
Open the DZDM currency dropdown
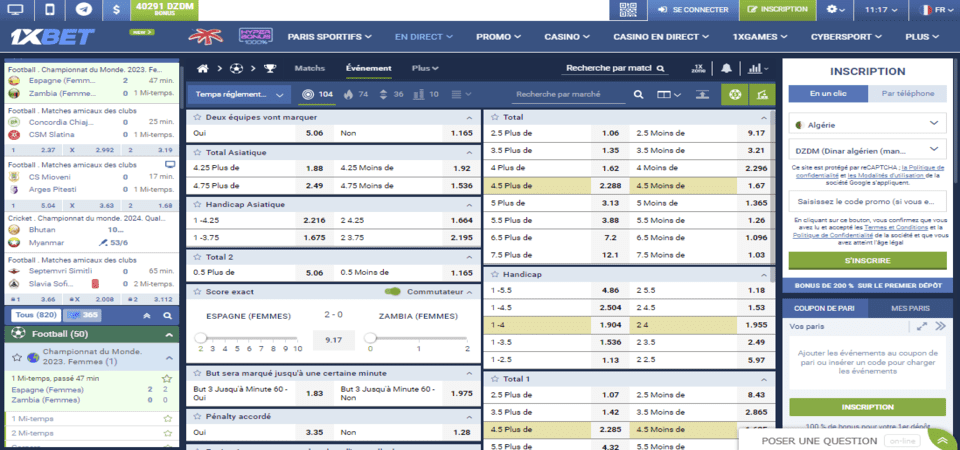[867, 150]
